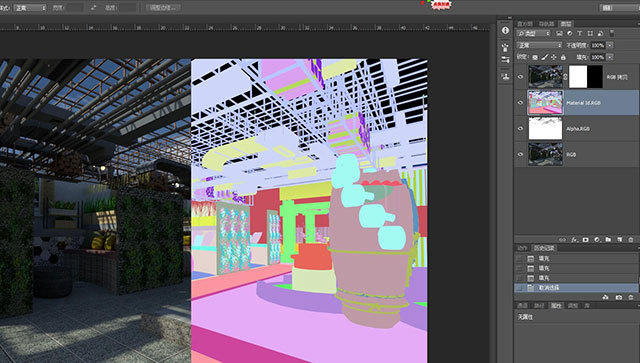Hide the Alpha.RGB layer

point(520,129)
